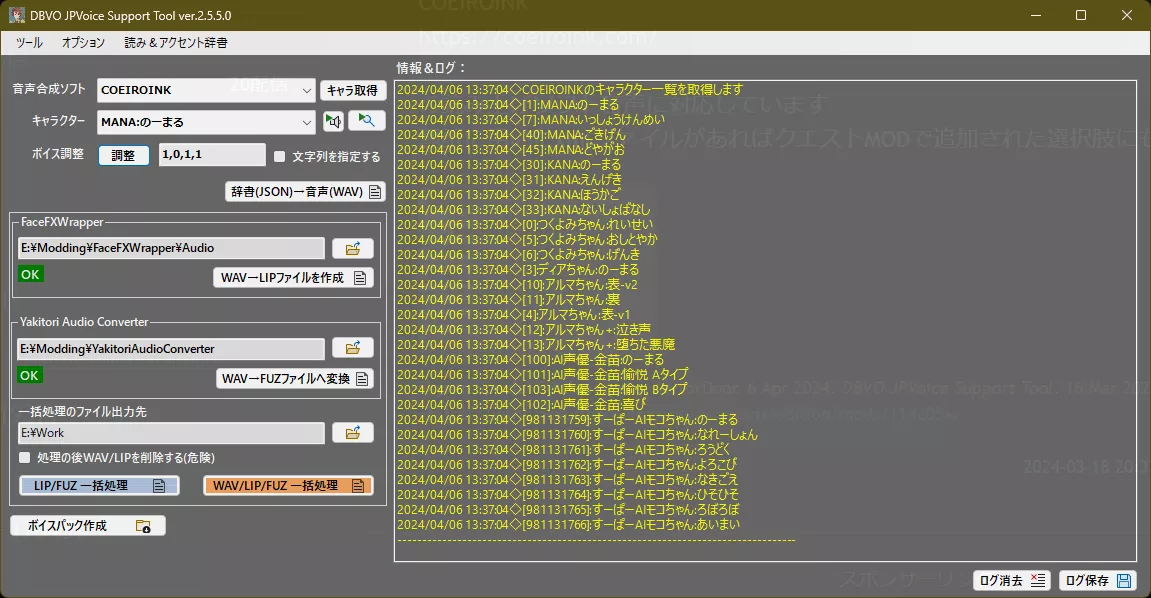Maximize the DBVO JPVoice Support Tool window
Screen dimensions: 1151x598
tap(1081, 15)
